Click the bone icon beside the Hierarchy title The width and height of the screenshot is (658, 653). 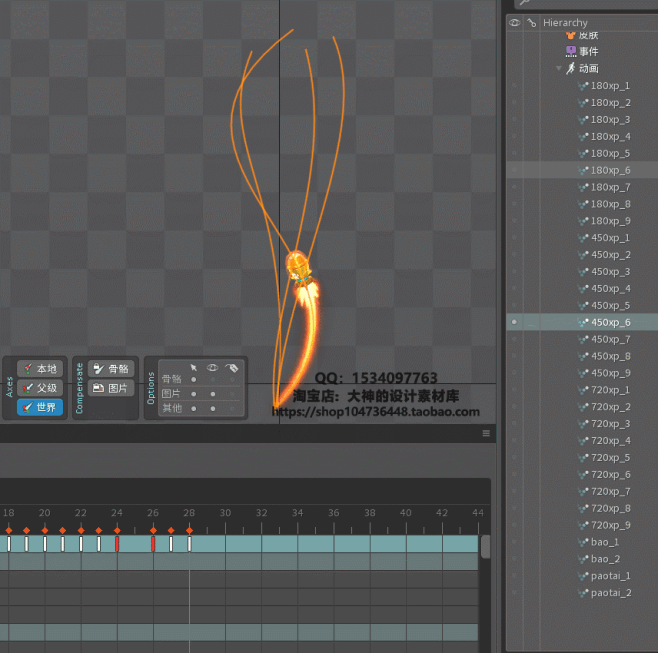tap(532, 23)
